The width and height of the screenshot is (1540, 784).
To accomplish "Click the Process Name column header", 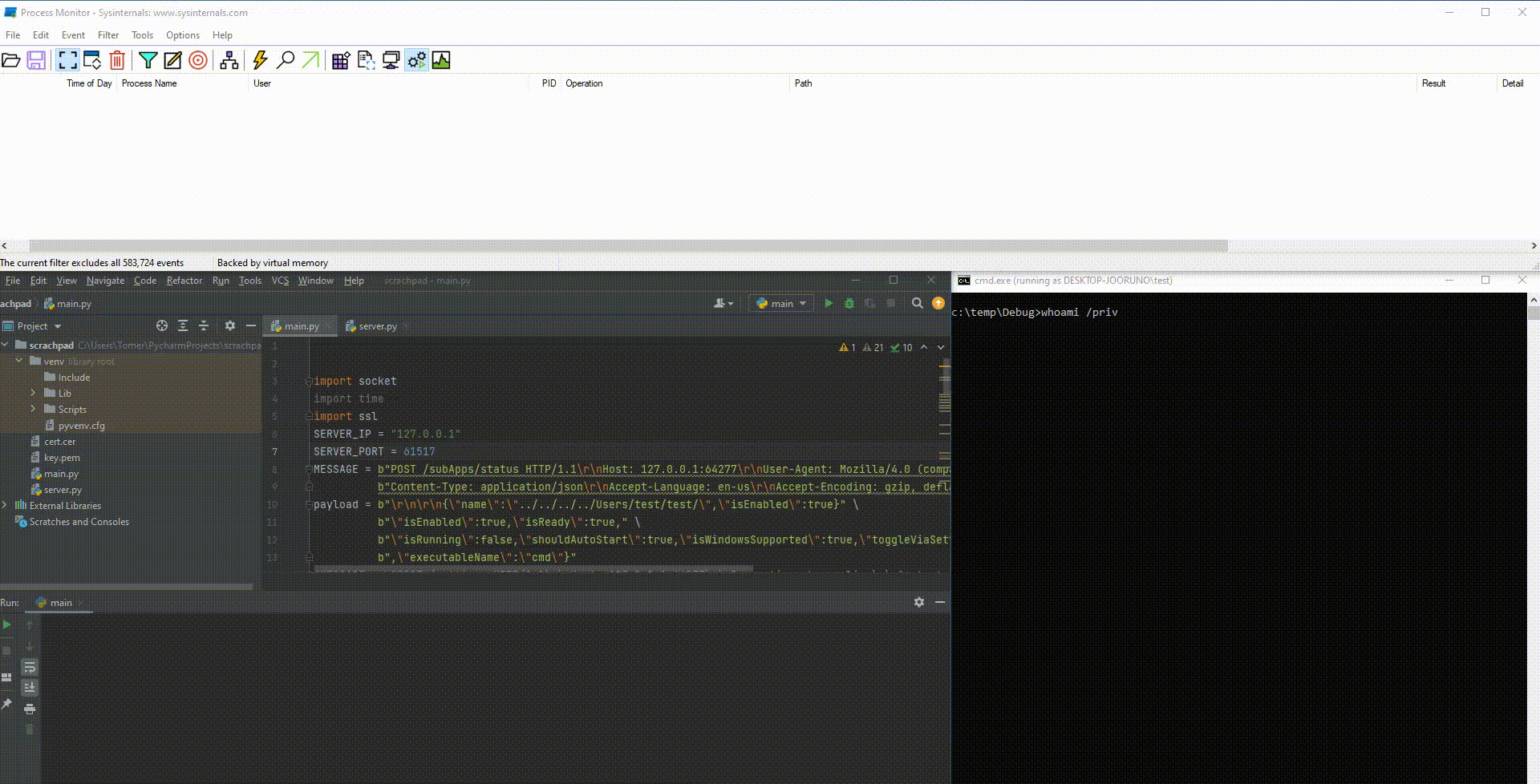I will pyautogui.click(x=149, y=83).
